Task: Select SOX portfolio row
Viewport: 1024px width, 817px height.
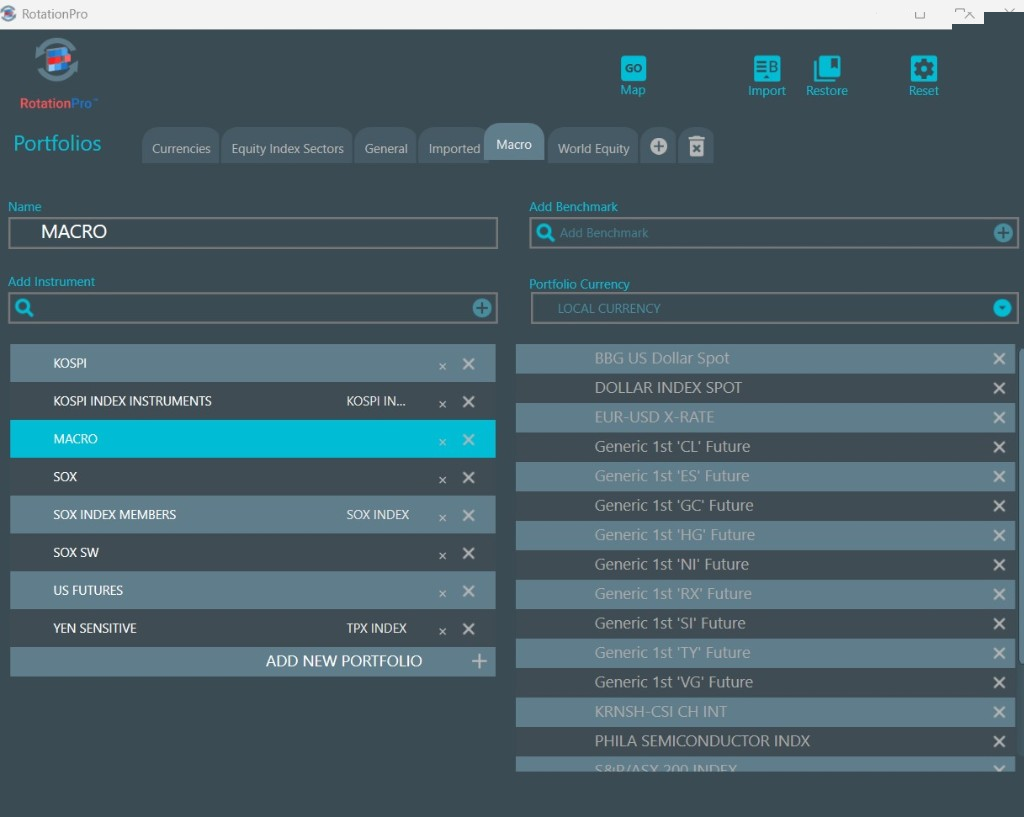Action: pyautogui.click(x=253, y=477)
